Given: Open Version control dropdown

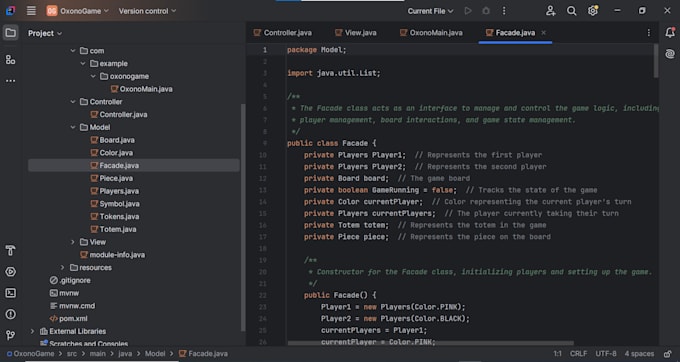Looking at the screenshot, I should click(147, 11).
